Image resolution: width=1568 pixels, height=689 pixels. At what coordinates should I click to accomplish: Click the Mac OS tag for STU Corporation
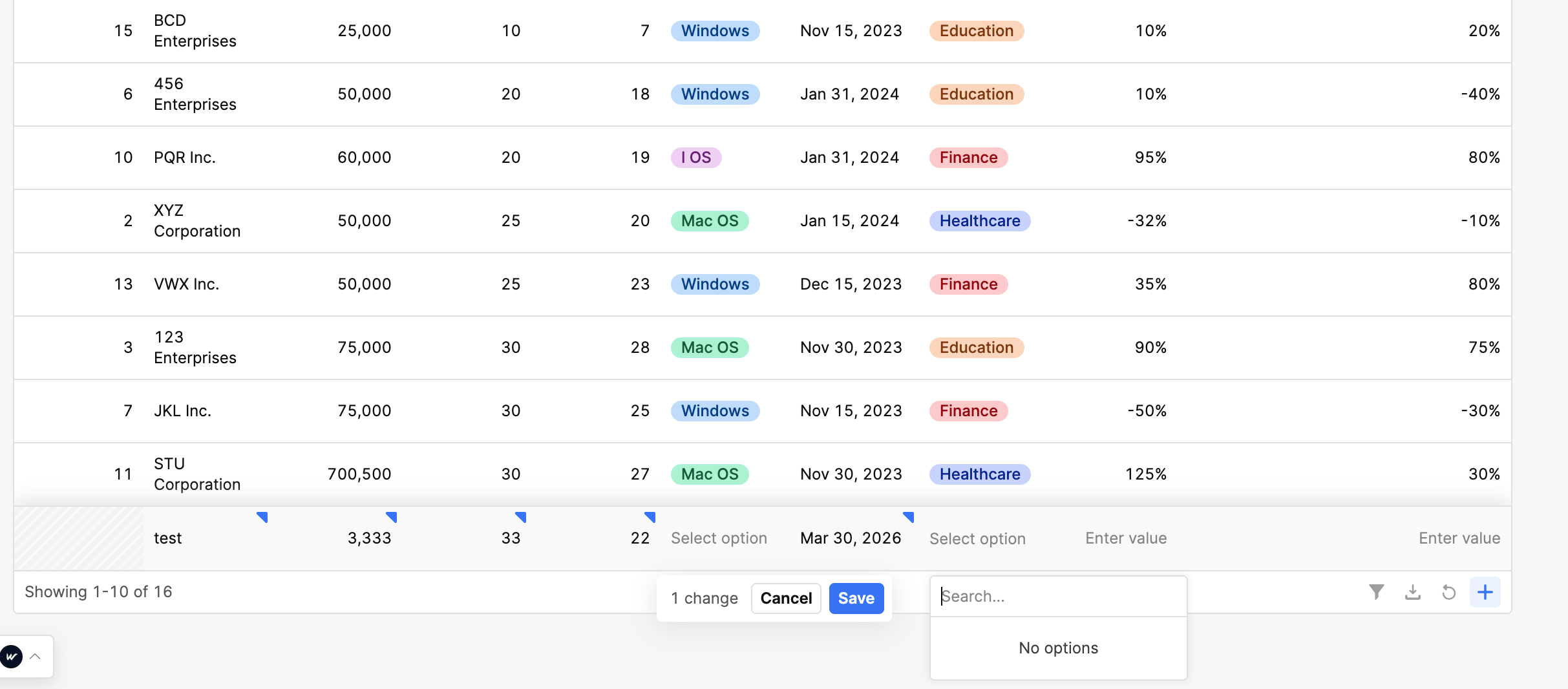tap(710, 474)
